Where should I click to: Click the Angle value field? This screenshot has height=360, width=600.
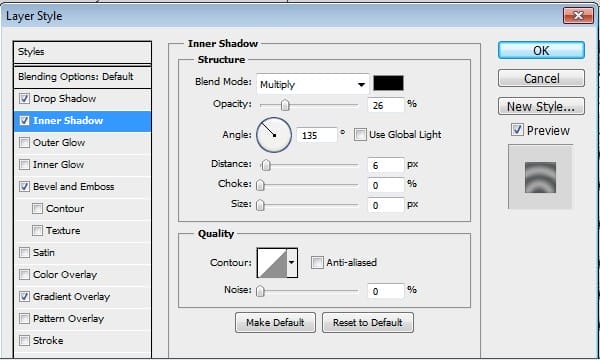316,135
